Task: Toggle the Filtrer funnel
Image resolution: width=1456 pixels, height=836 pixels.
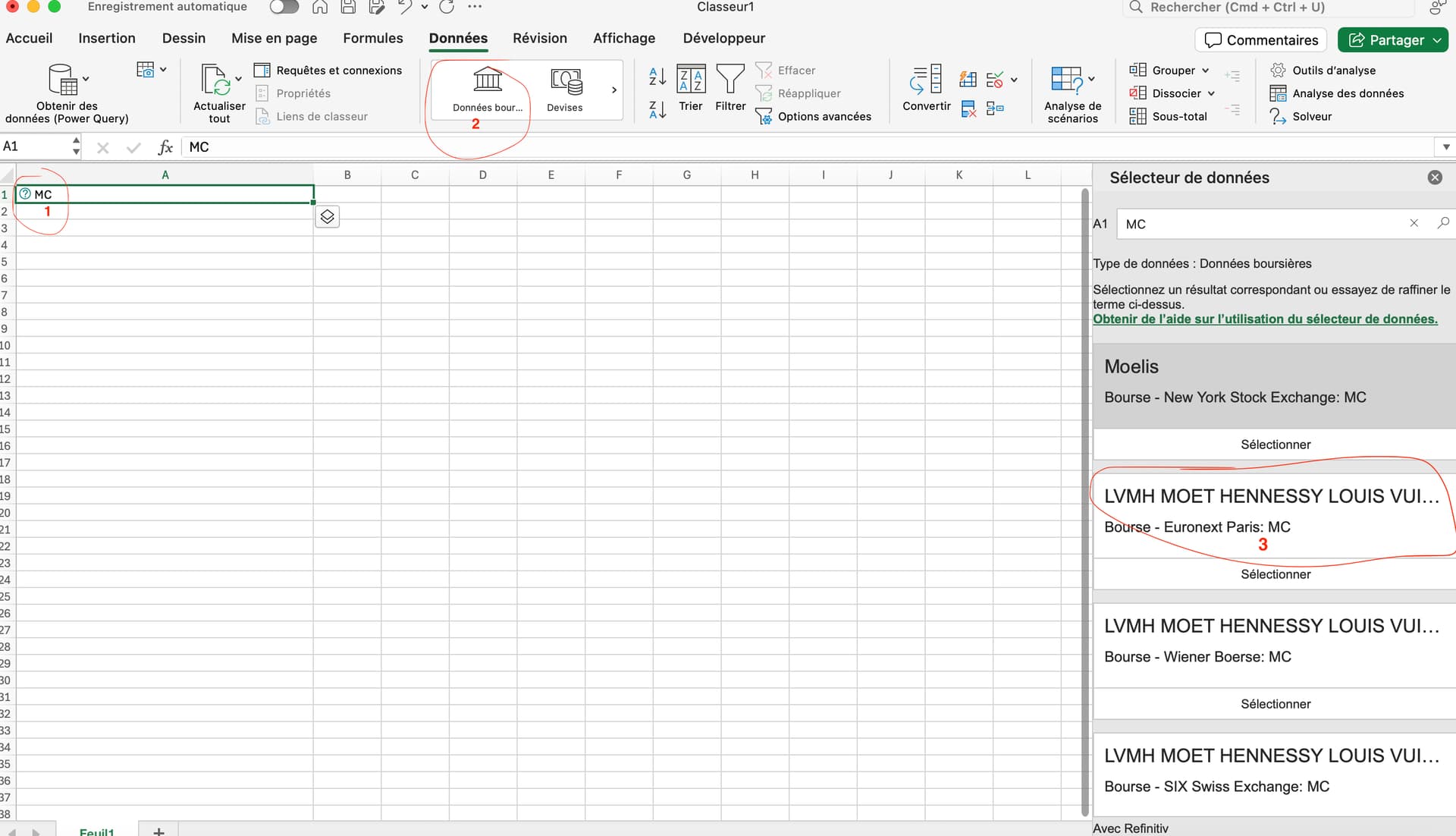Action: 730,88
